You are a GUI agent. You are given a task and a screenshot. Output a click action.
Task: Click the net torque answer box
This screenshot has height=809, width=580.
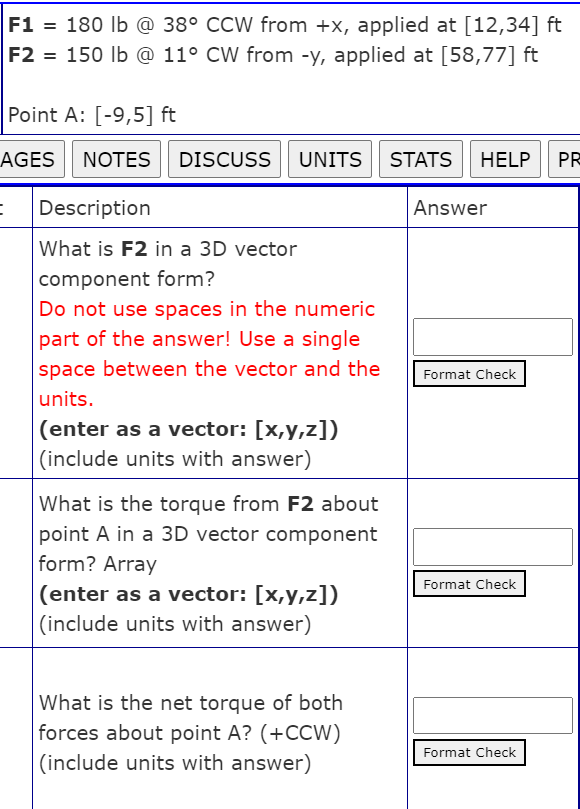point(492,714)
